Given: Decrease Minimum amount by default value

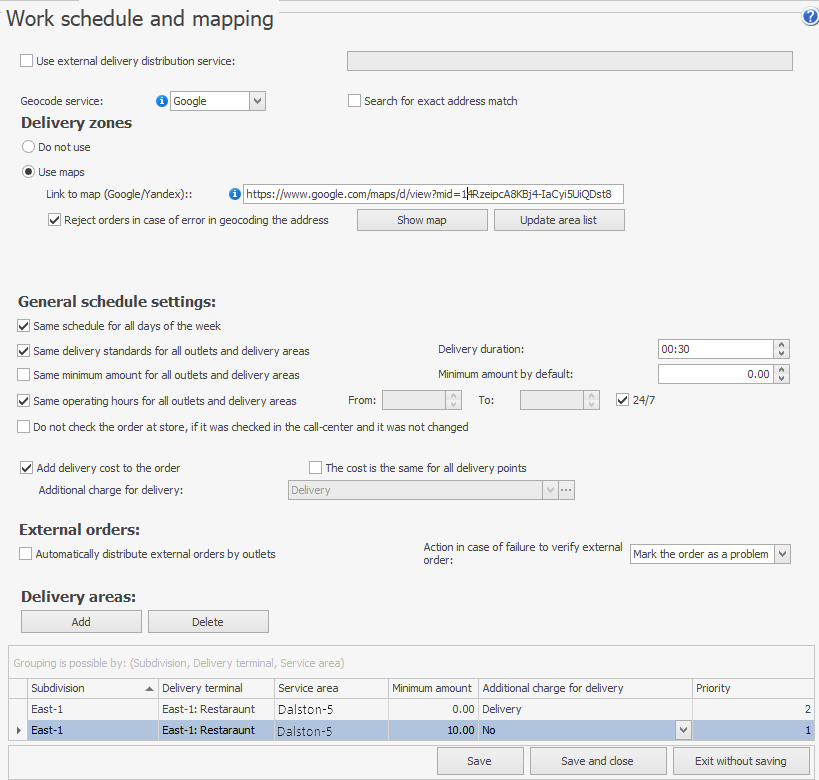Looking at the screenshot, I should pyautogui.click(x=782, y=379).
